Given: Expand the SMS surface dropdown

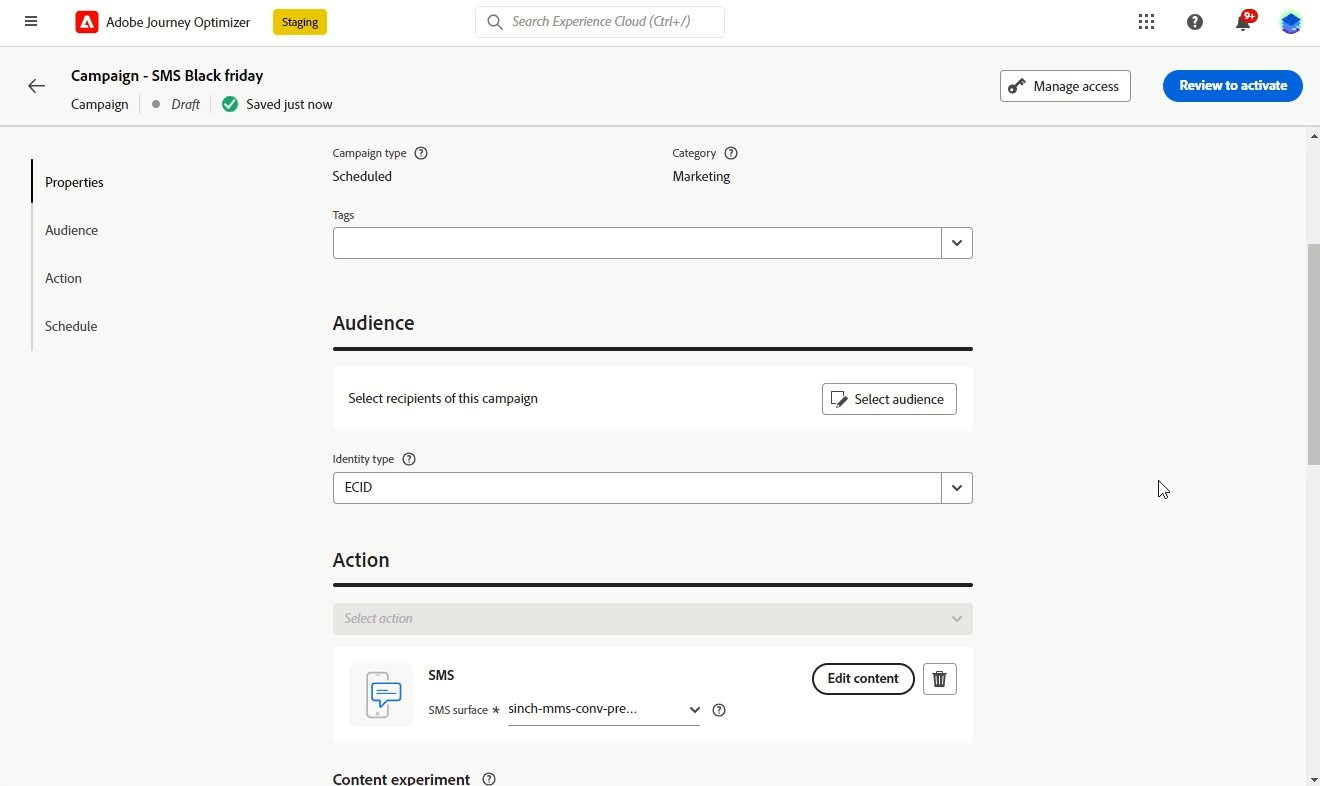Looking at the screenshot, I should pos(694,710).
